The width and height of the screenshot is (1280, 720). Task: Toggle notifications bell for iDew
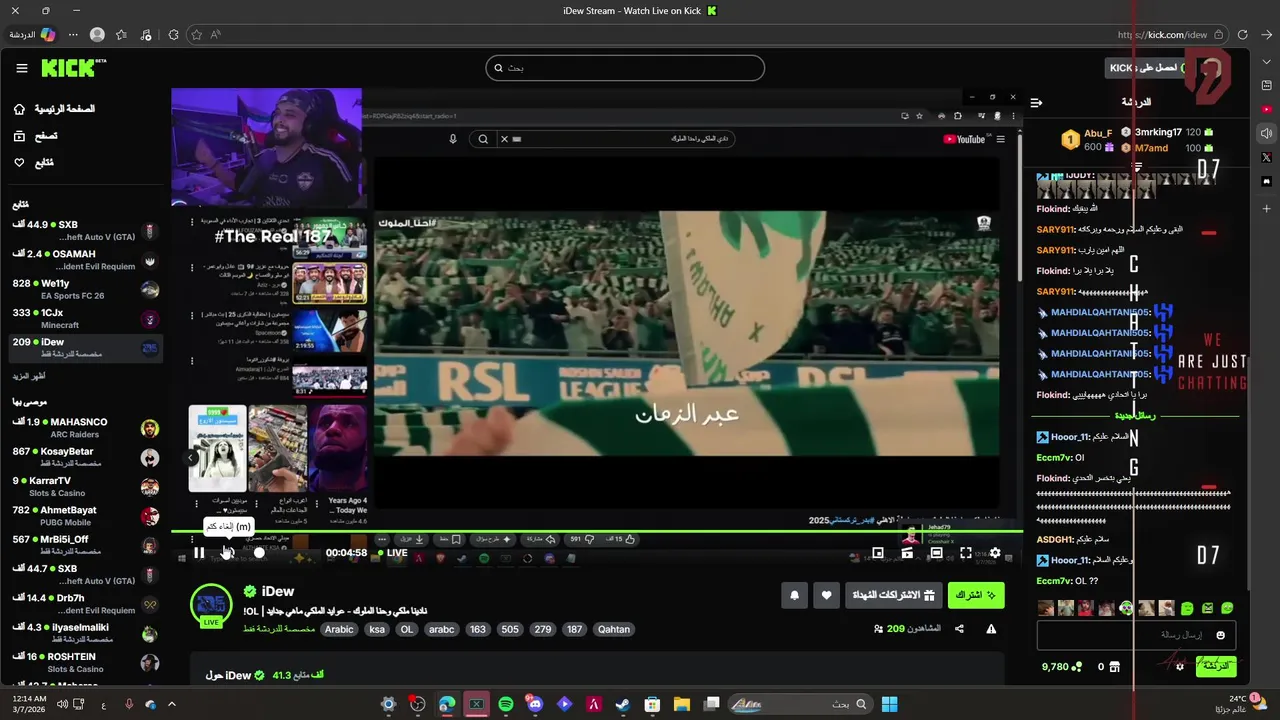point(794,595)
